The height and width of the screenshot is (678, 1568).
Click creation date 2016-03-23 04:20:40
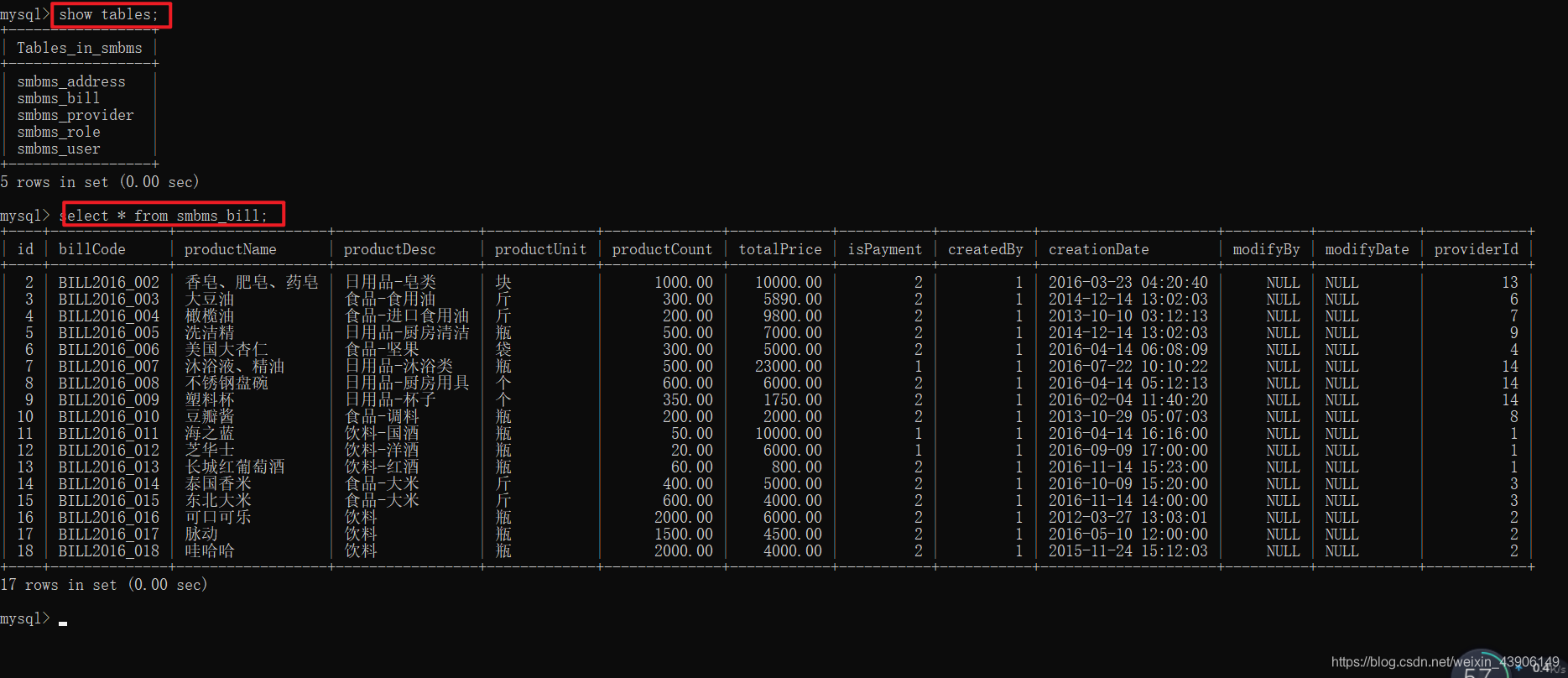(x=1128, y=283)
